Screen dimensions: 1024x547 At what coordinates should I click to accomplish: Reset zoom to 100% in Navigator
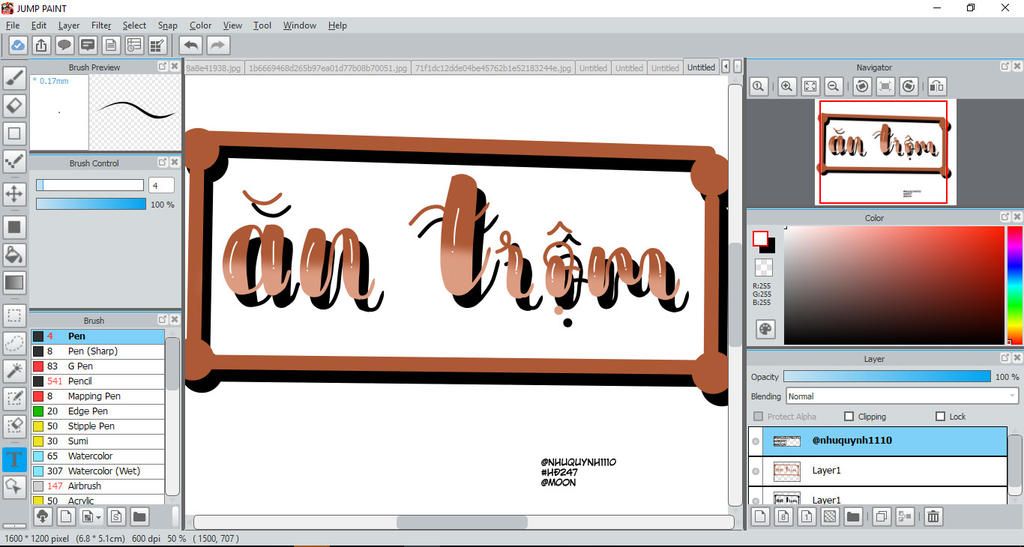758,86
